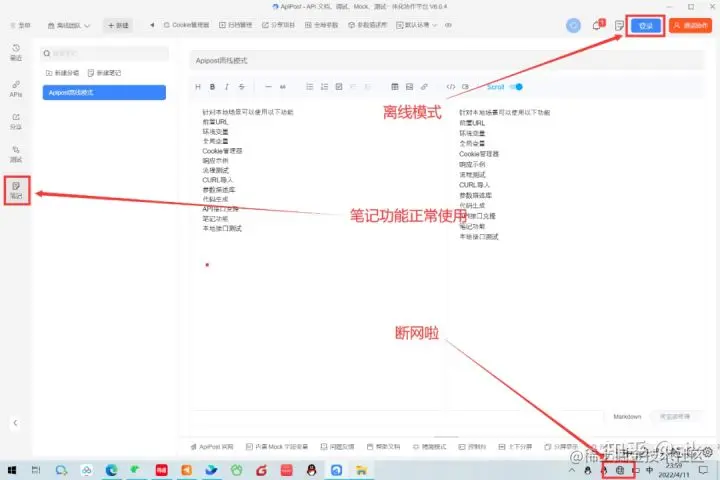Select the Apipost离线模式 note in the list
This screenshot has height=480, width=720.
pyautogui.click(x=104, y=92)
